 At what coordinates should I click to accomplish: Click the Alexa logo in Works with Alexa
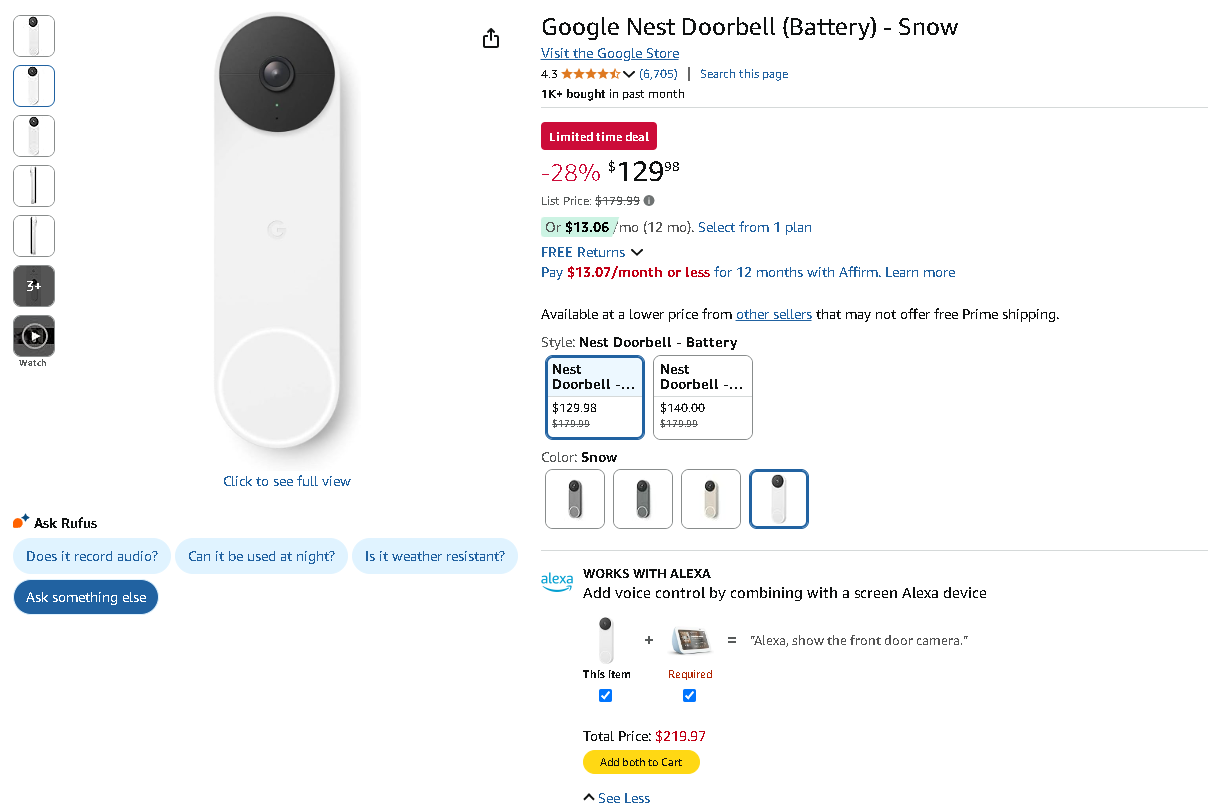(557, 581)
